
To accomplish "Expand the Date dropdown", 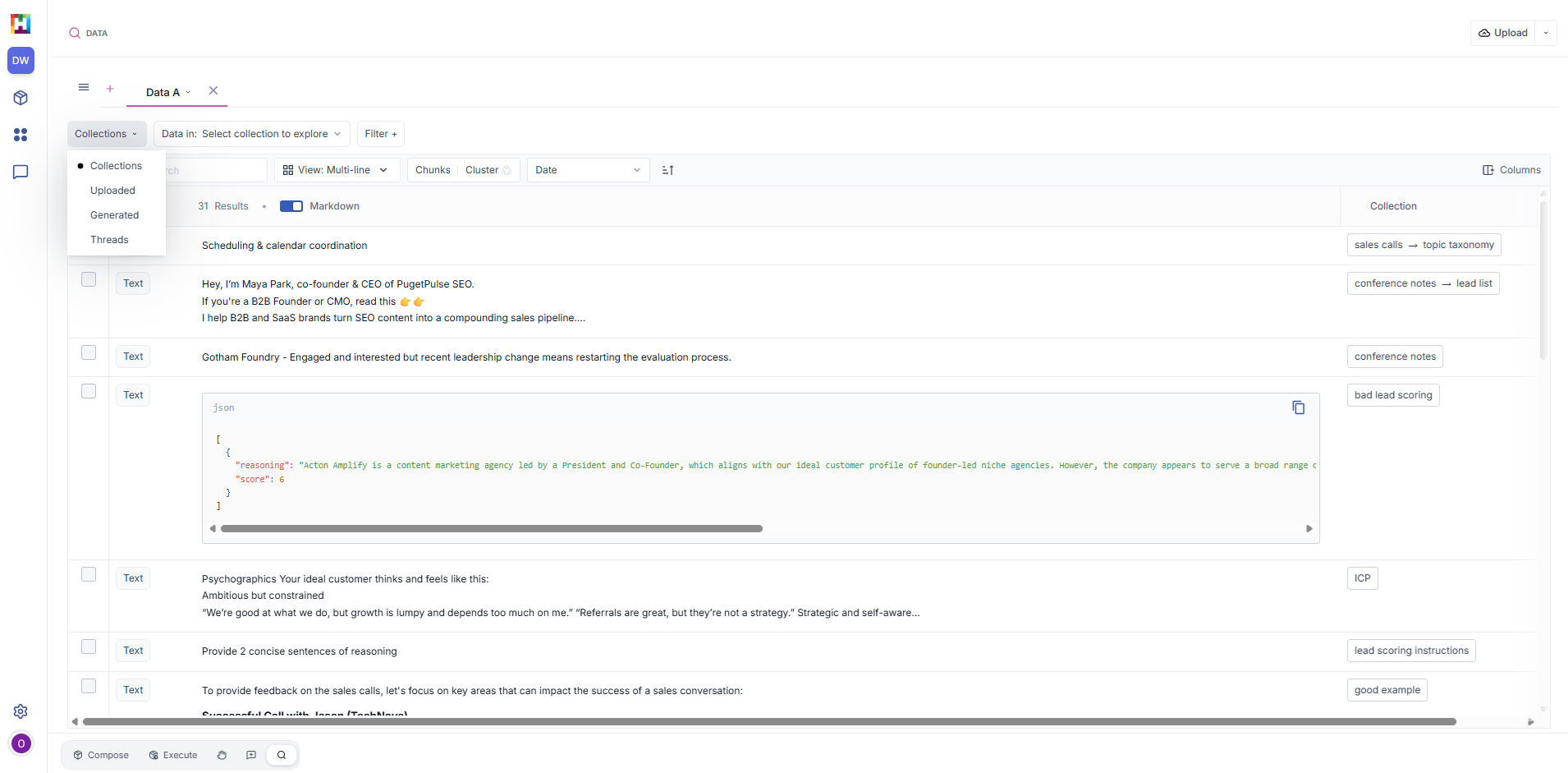I will click(588, 170).
